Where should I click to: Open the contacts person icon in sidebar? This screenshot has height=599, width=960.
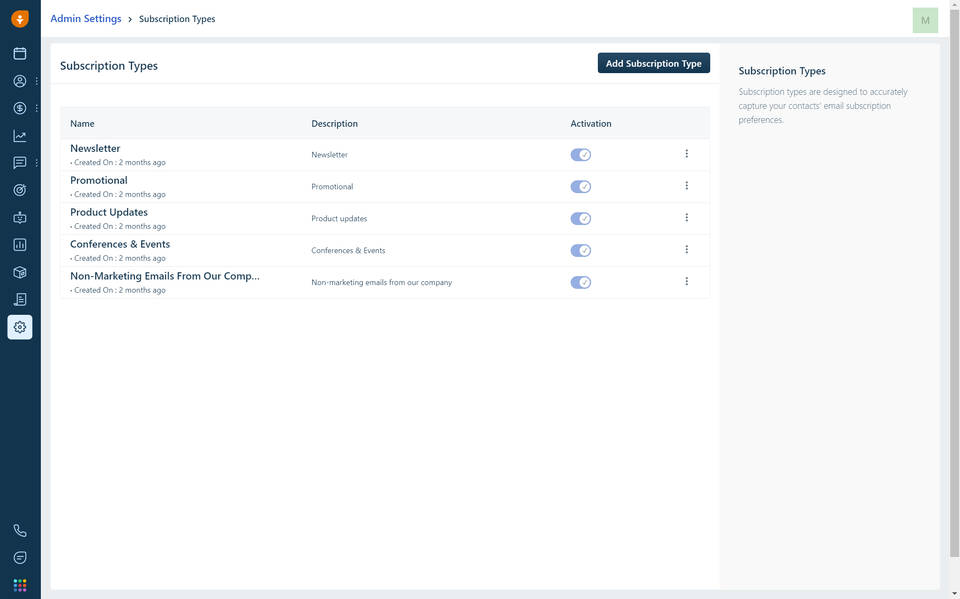pyautogui.click(x=20, y=81)
